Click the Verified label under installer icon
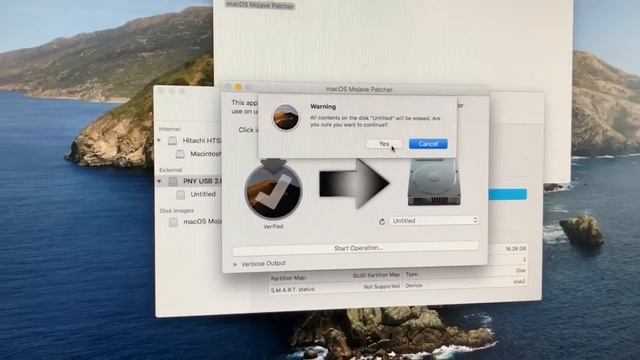Viewport: 640px width, 360px height. (x=273, y=226)
